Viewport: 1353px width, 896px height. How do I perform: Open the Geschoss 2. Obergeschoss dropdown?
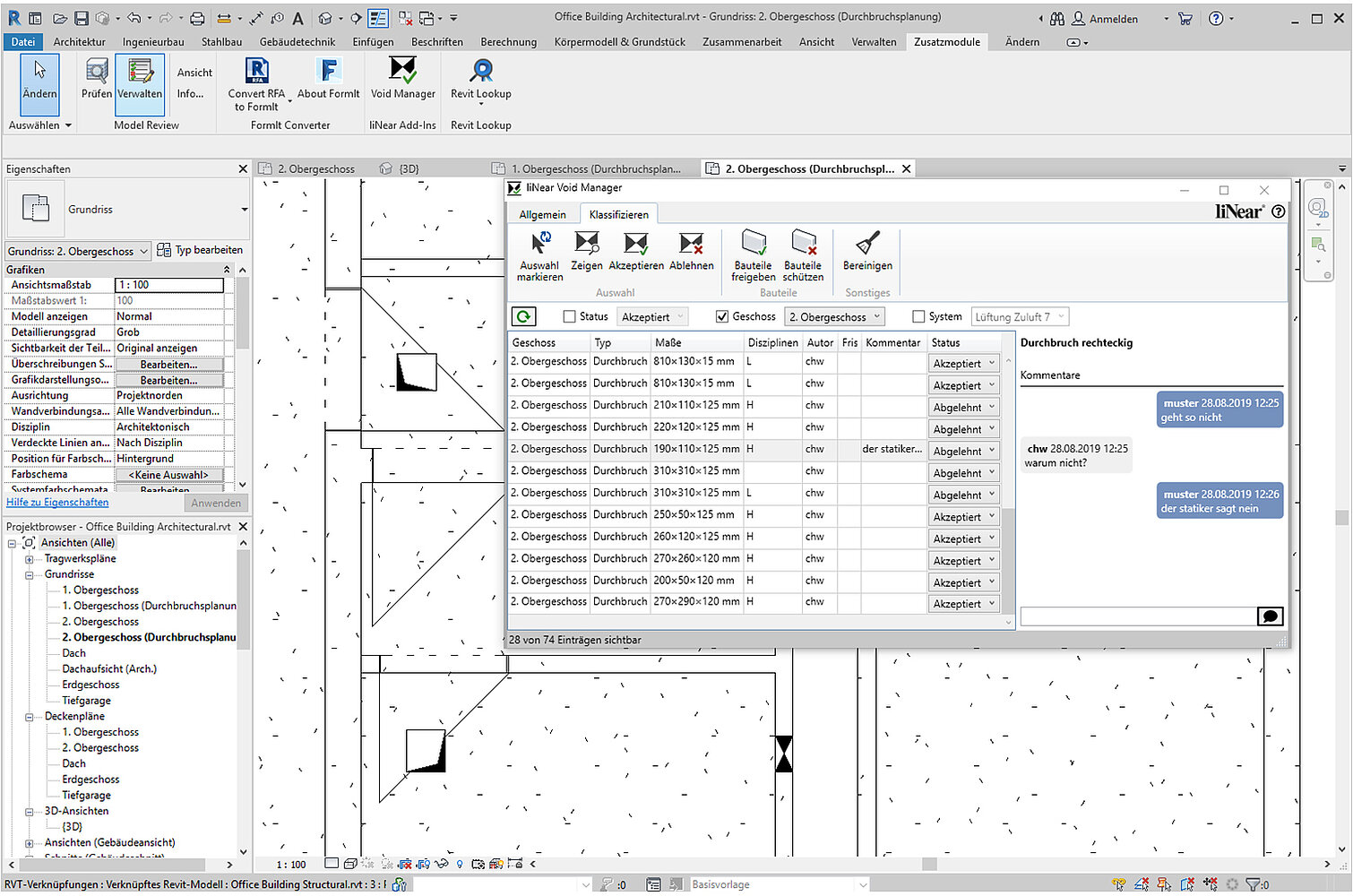835,317
